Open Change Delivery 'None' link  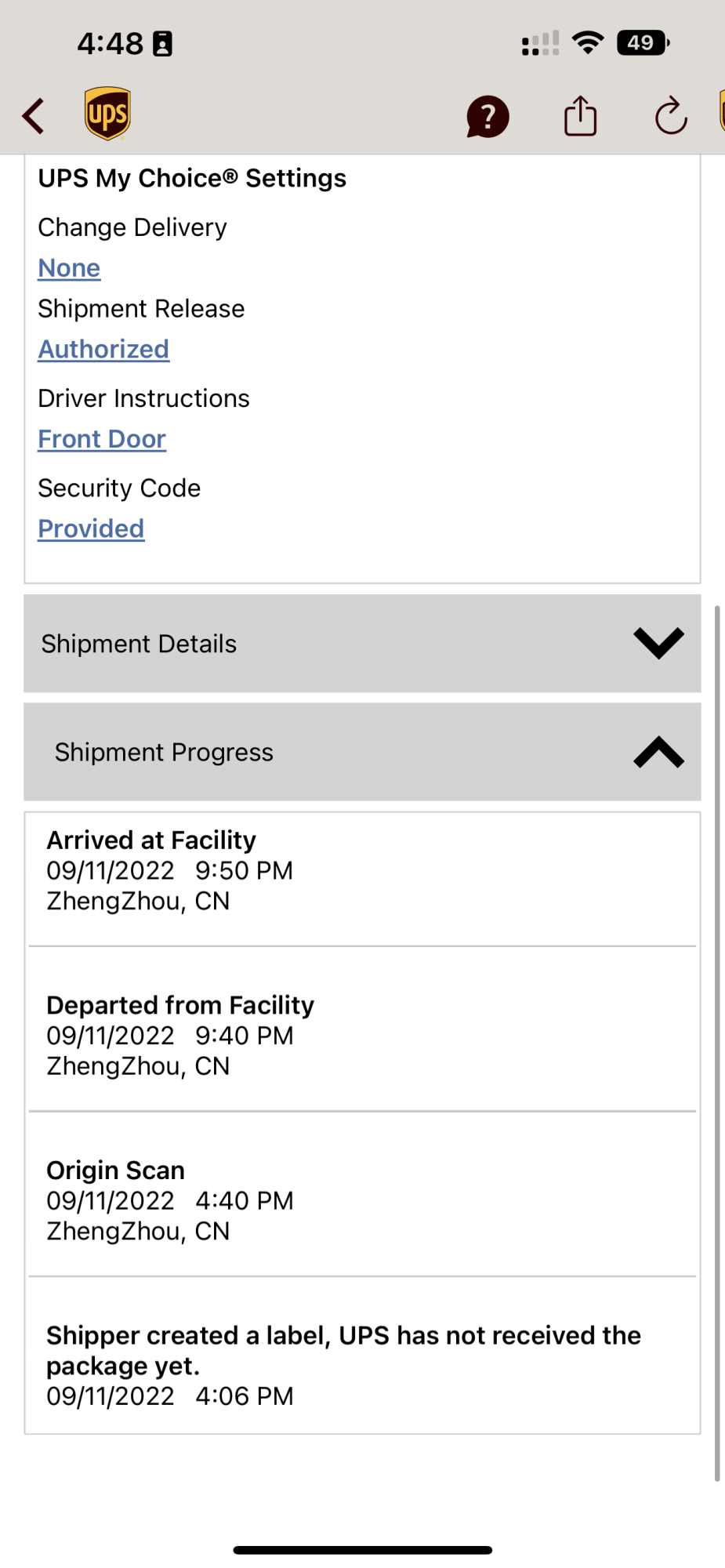pyautogui.click(x=69, y=268)
